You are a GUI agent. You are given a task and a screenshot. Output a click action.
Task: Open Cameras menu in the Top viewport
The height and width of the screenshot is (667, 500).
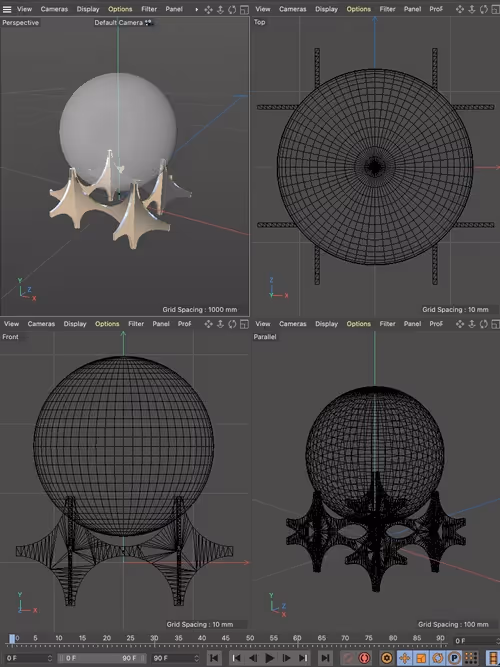coord(293,9)
